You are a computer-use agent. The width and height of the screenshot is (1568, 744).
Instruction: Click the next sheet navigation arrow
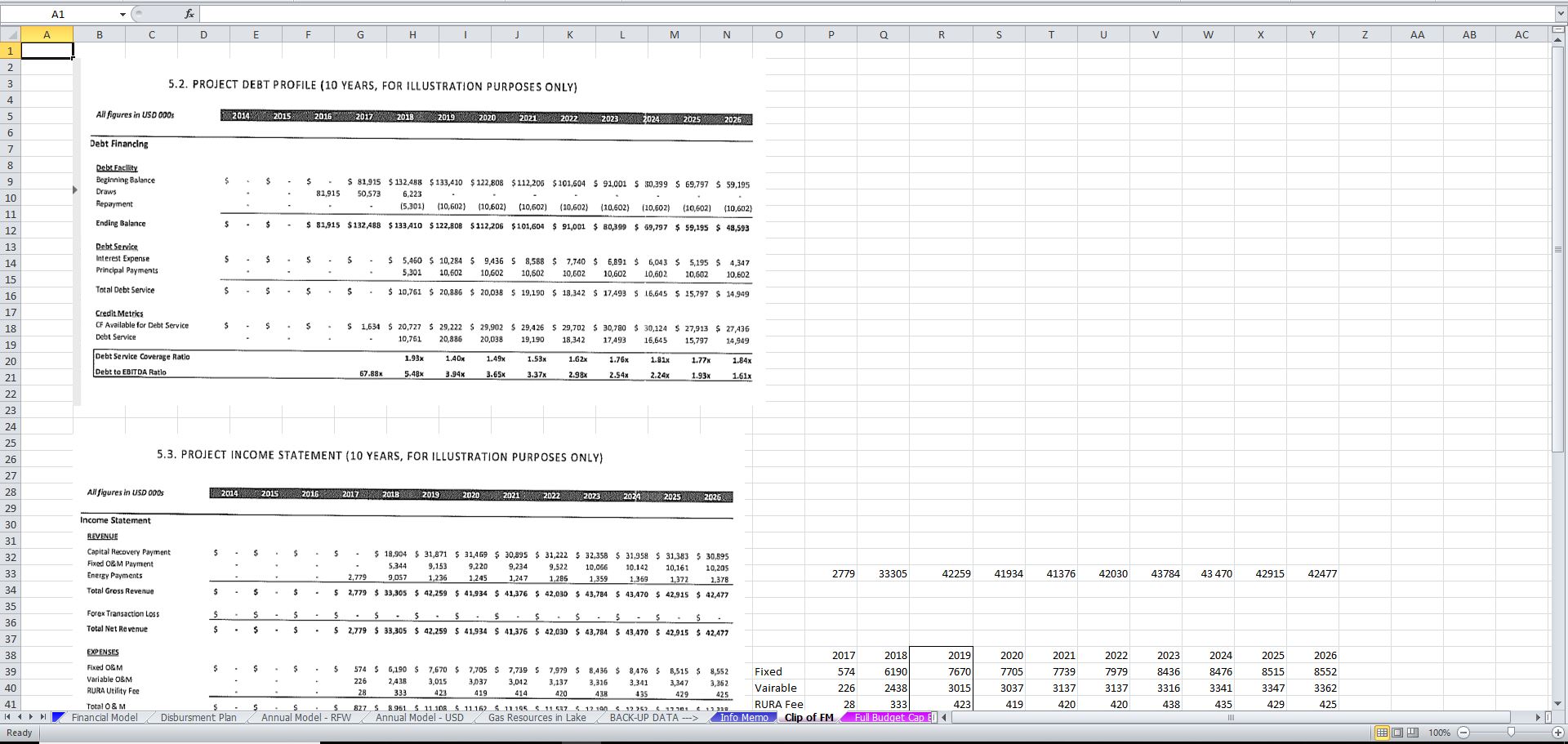31,717
